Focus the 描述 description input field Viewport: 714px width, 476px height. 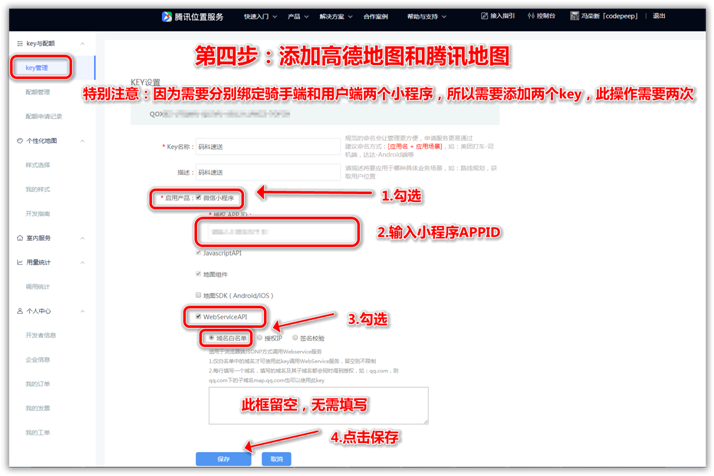268,172
